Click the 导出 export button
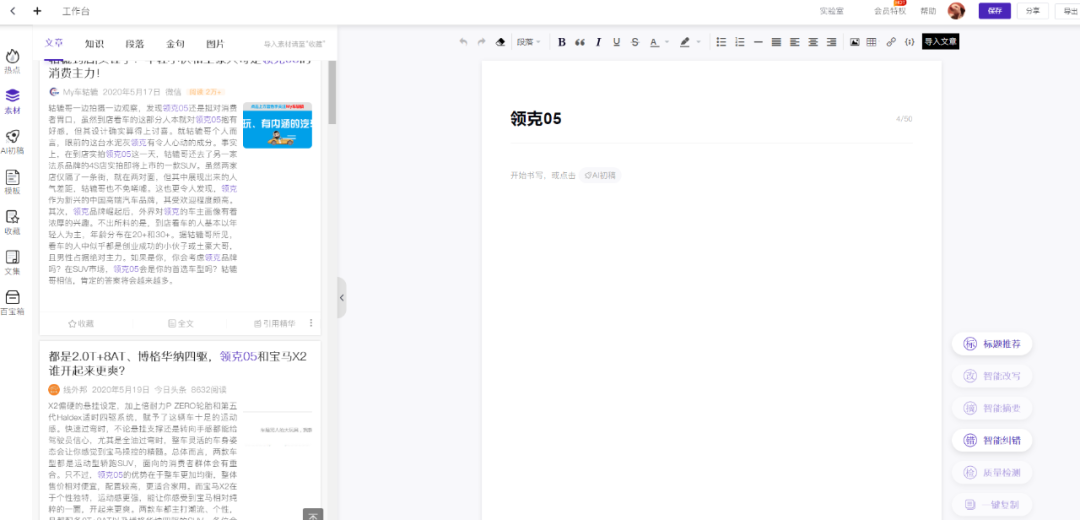The height and width of the screenshot is (520, 1080). tap(1069, 11)
